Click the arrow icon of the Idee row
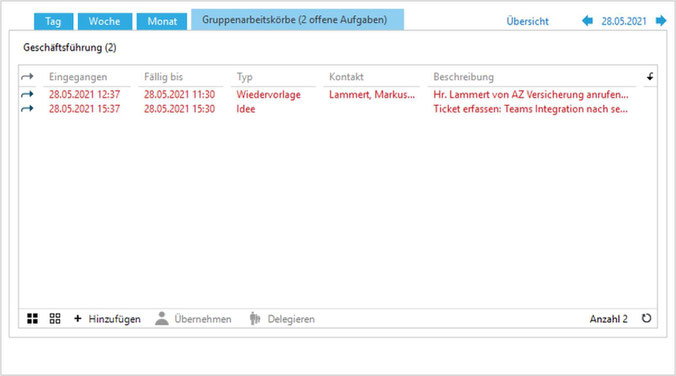This screenshot has width=676, height=376. [27, 109]
